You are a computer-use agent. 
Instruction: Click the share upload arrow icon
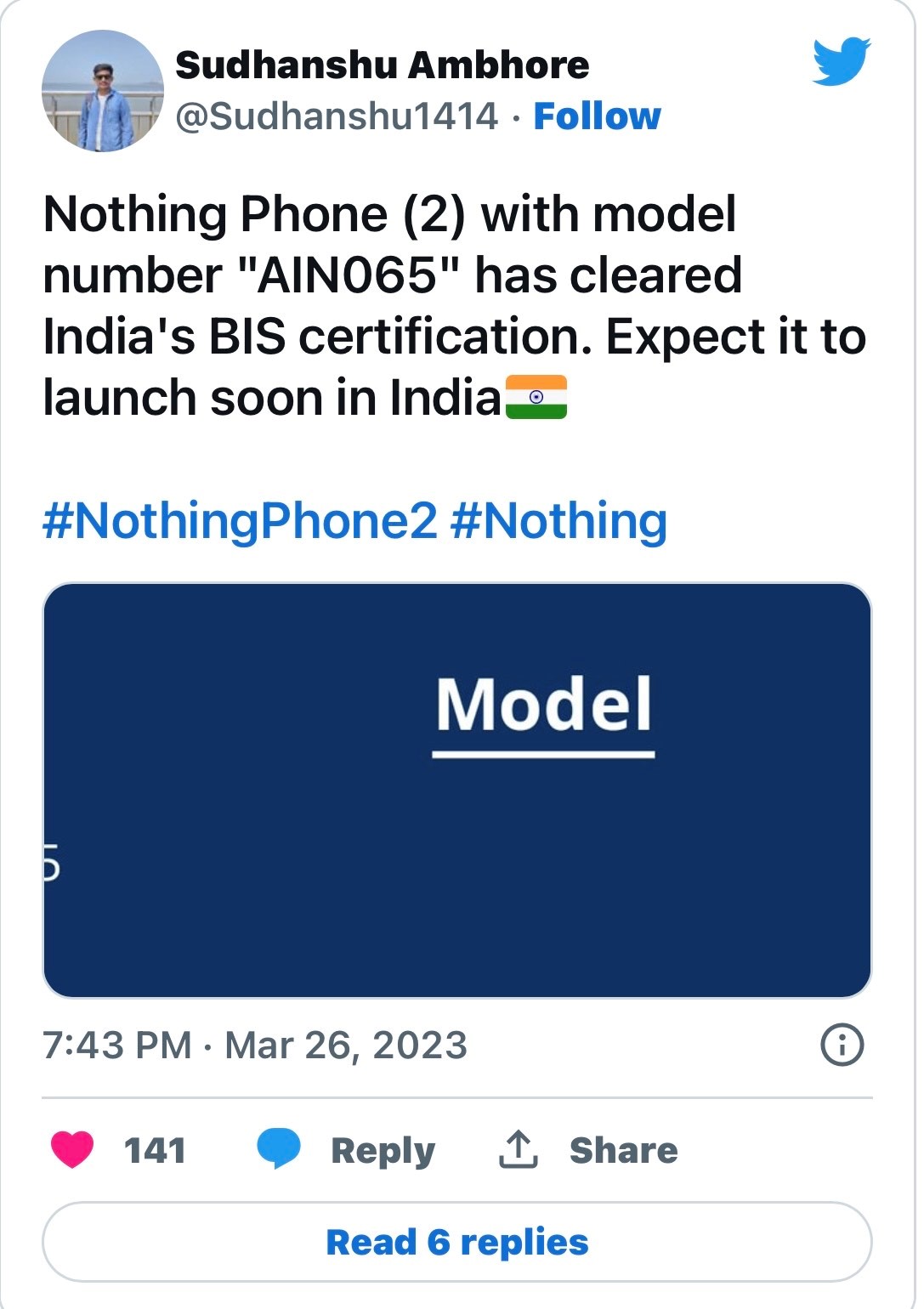pos(518,1149)
